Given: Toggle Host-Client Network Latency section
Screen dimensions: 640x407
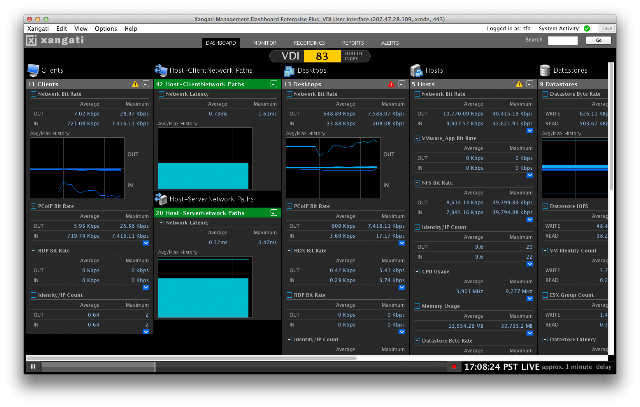Looking at the screenshot, I should pos(161,94).
